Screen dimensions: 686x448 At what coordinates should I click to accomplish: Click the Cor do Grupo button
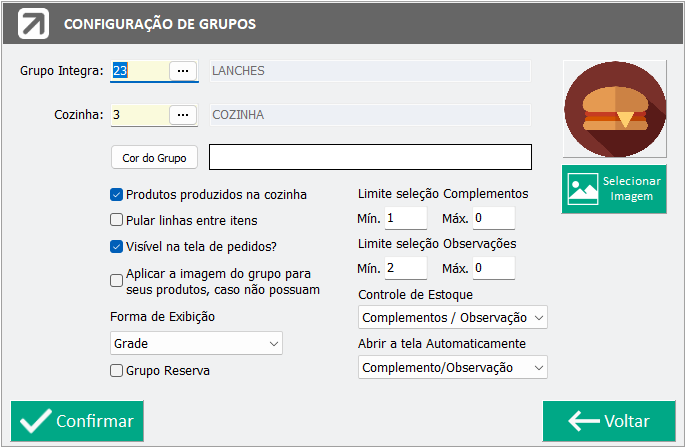pyautogui.click(x=154, y=158)
